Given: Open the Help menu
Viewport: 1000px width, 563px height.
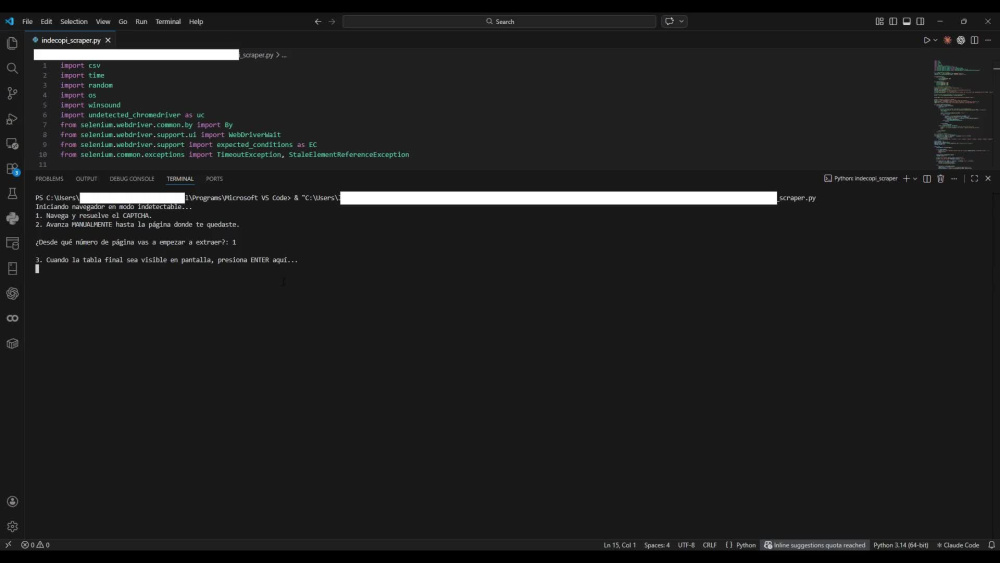Looking at the screenshot, I should coord(196,21).
